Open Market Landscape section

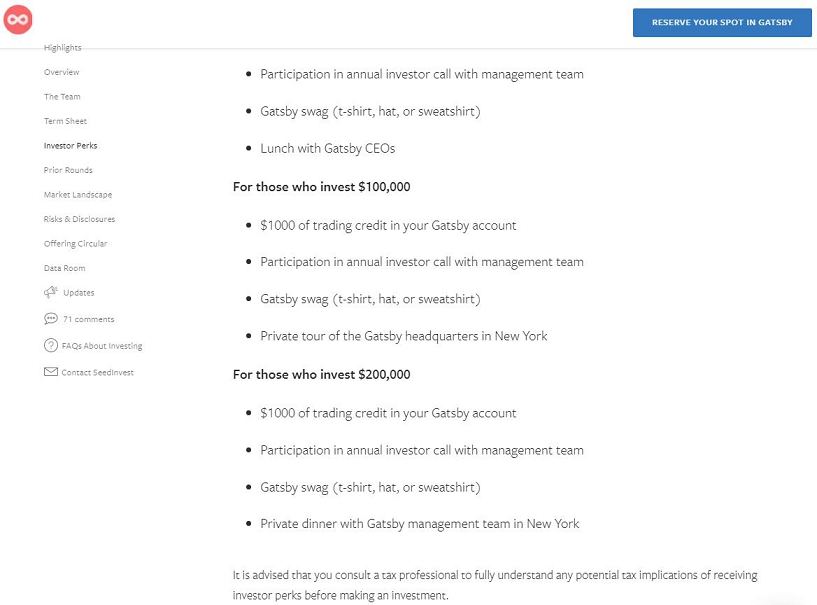tap(78, 195)
